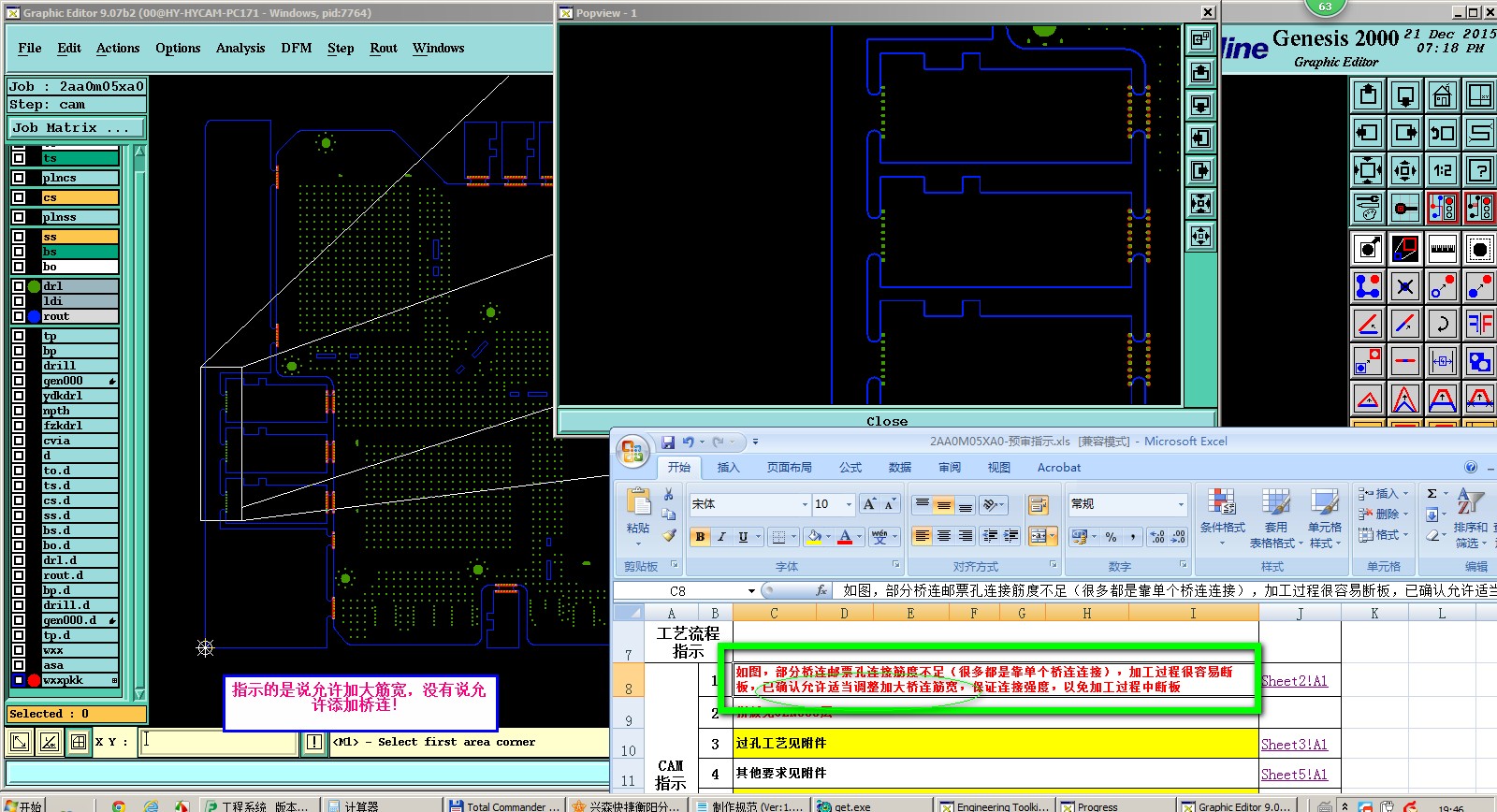Viewport: 1497px width, 812px height.
Task: Open the Analysis menu
Action: 240,48
